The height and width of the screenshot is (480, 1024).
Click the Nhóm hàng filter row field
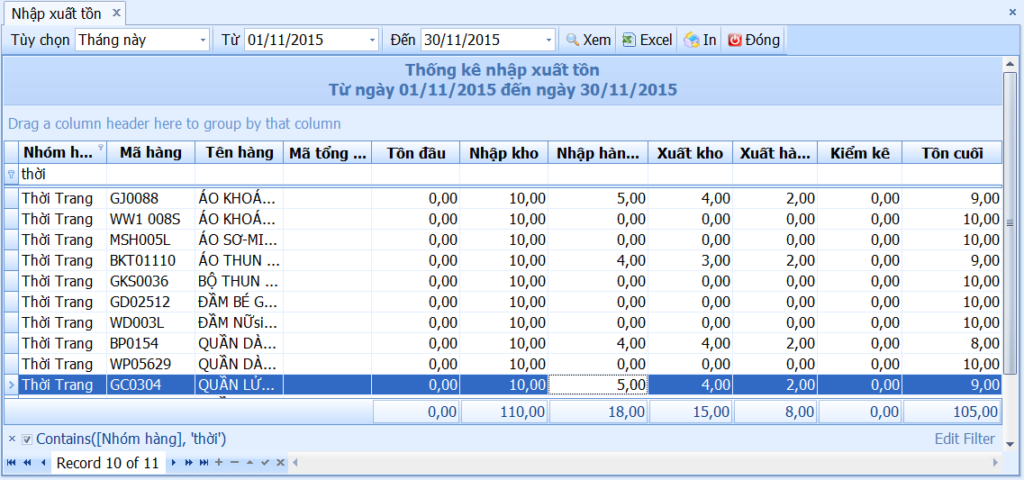(x=63, y=174)
